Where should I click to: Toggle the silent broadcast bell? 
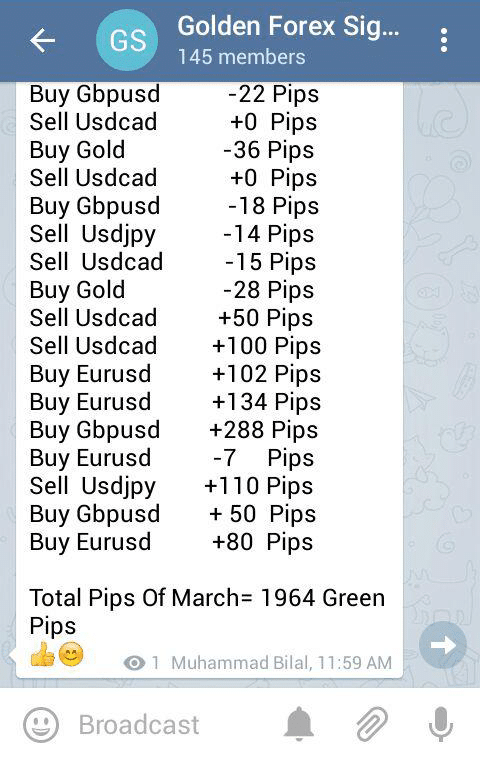299,724
